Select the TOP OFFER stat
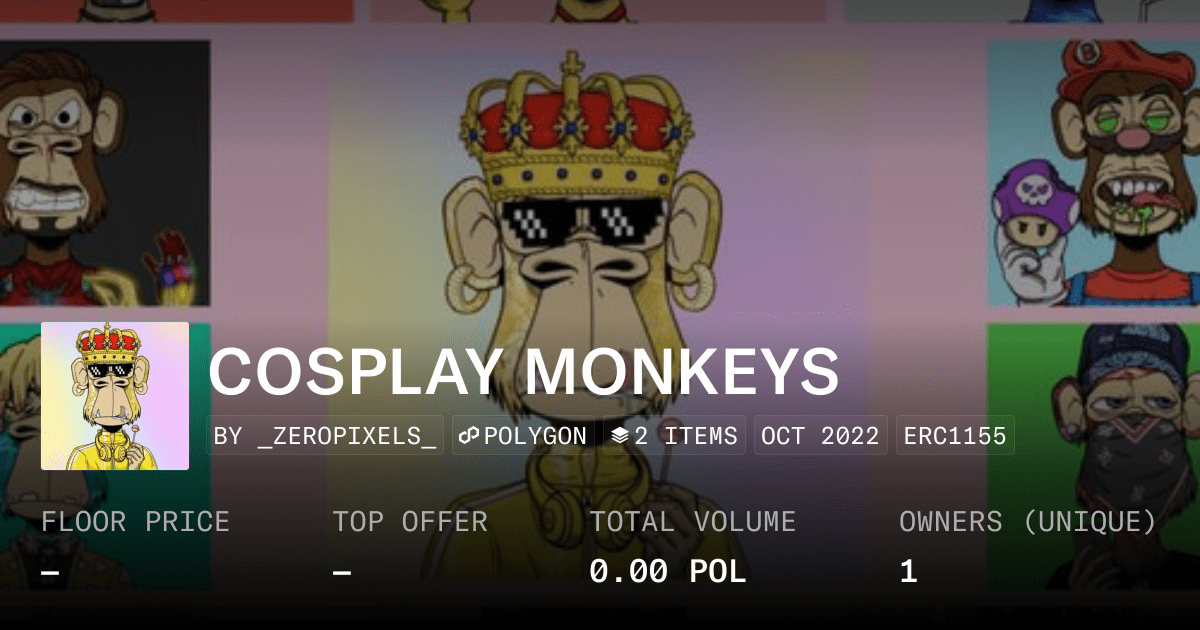1200x630 pixels. point(410,546)
